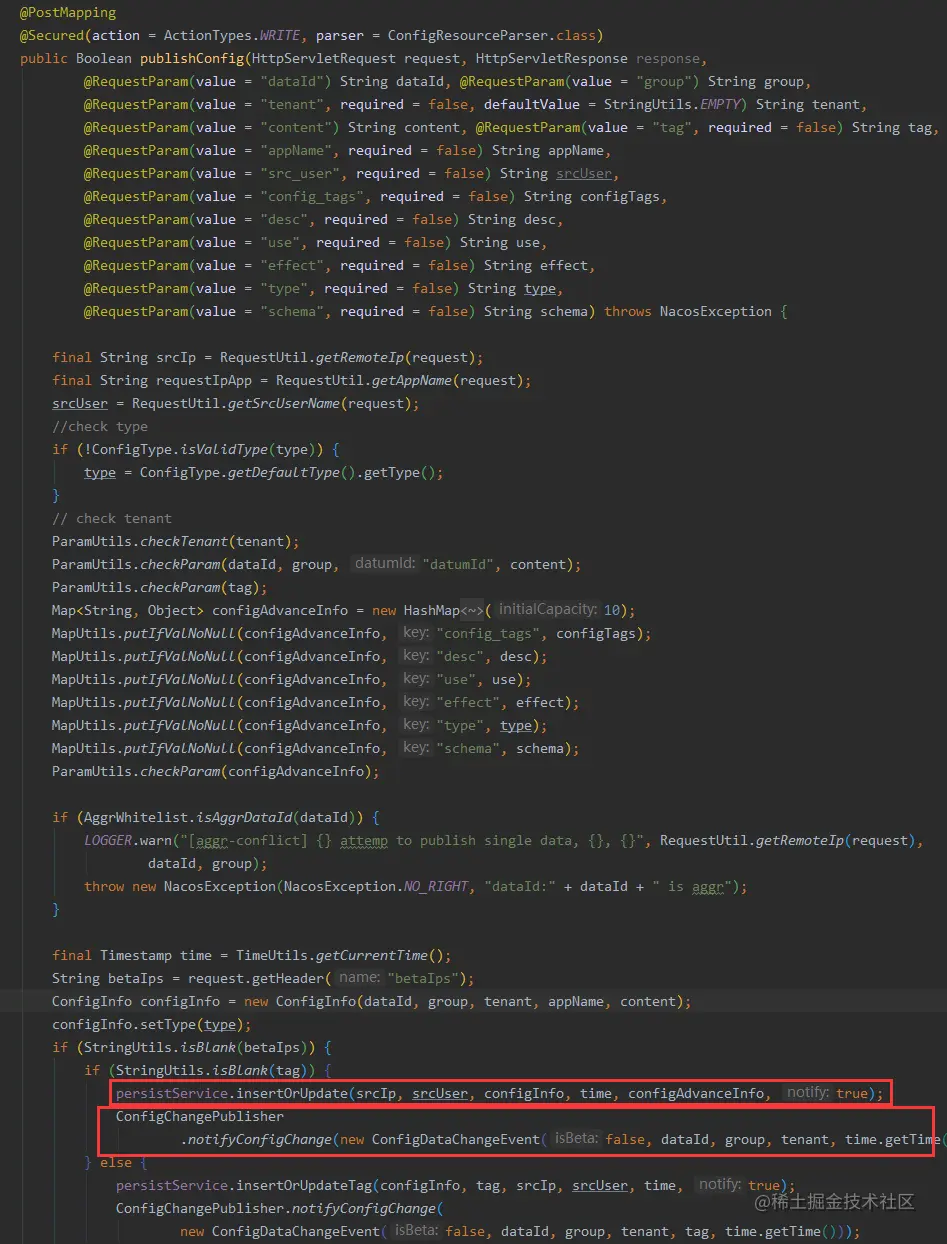Click the datumId: inlay hint
Screen dimensions: 947x1244
[x=385, y=564]
